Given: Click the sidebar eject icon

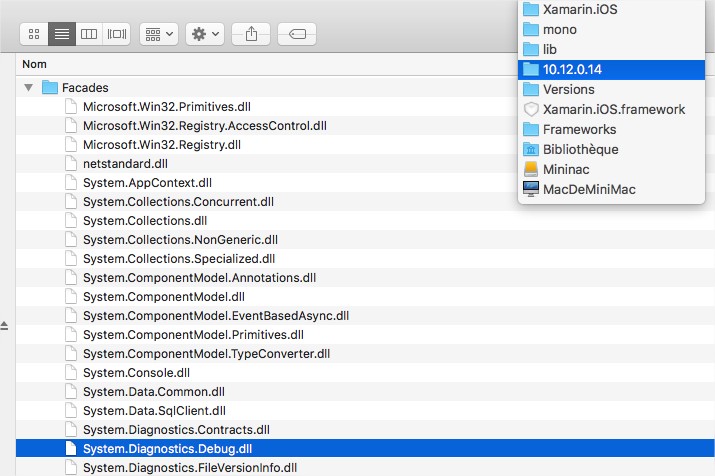Looking at the screenshot, I should point(4,326).
